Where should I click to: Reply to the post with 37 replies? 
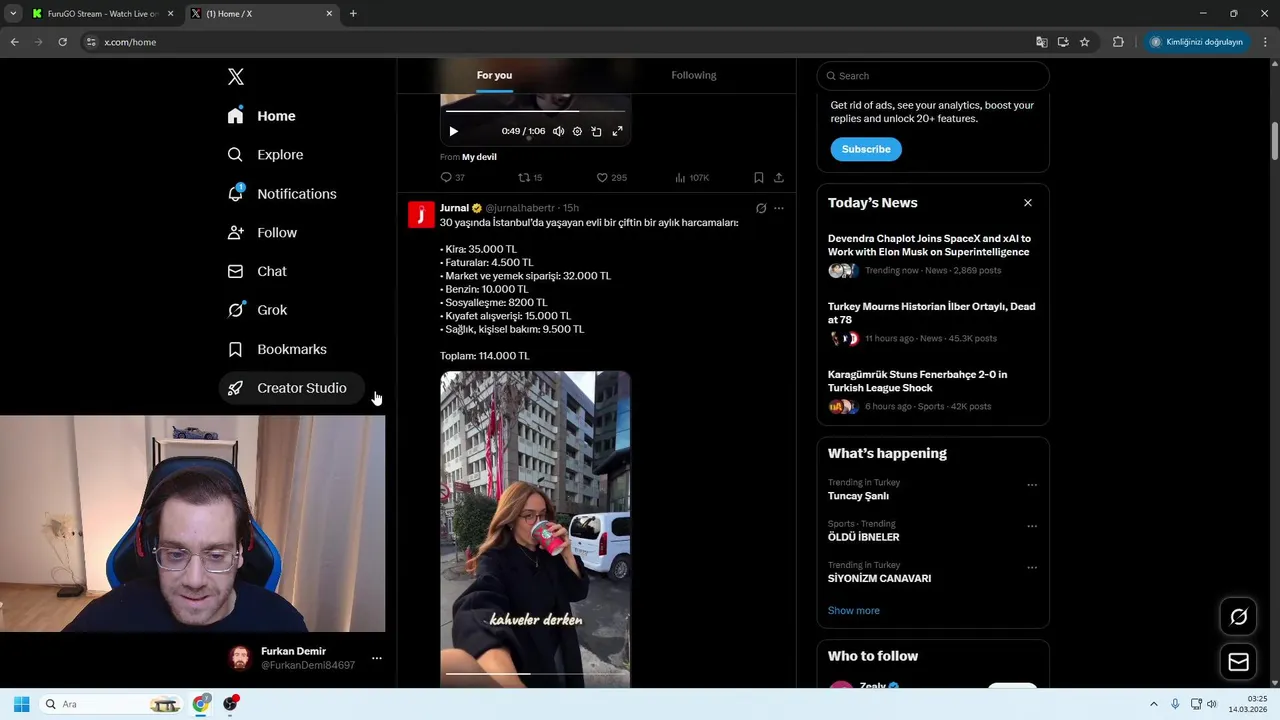pos(452,178)
